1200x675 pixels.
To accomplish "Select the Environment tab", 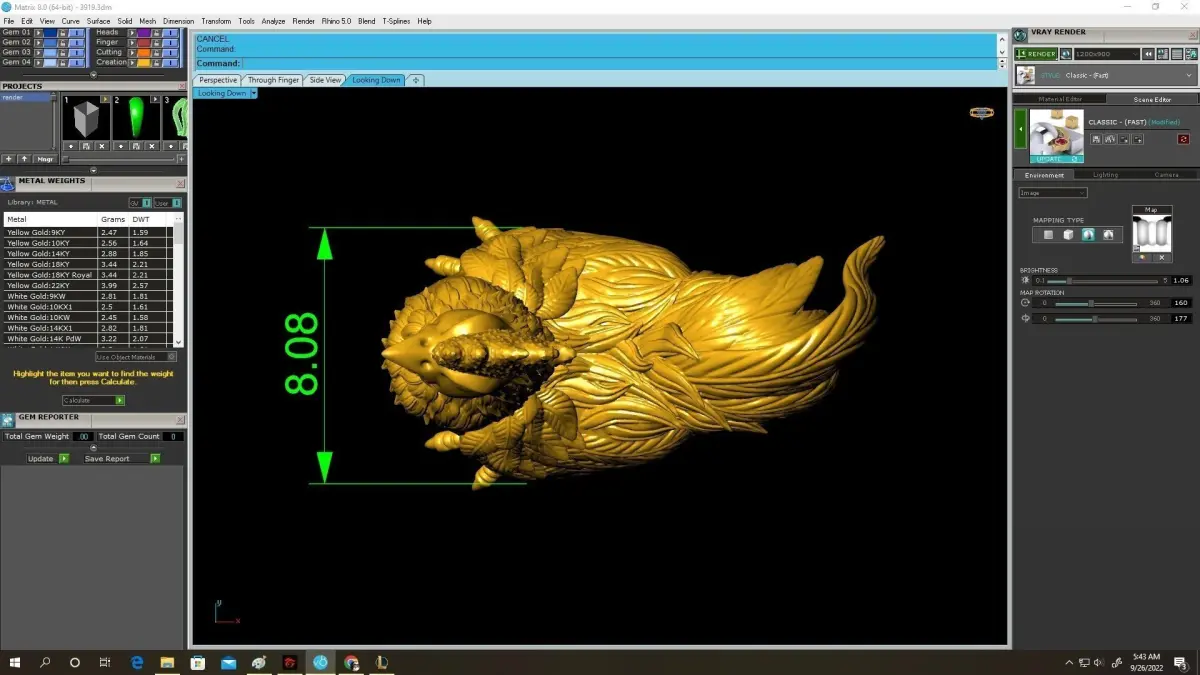I will pyautogui.click(x=1044, y=175).
